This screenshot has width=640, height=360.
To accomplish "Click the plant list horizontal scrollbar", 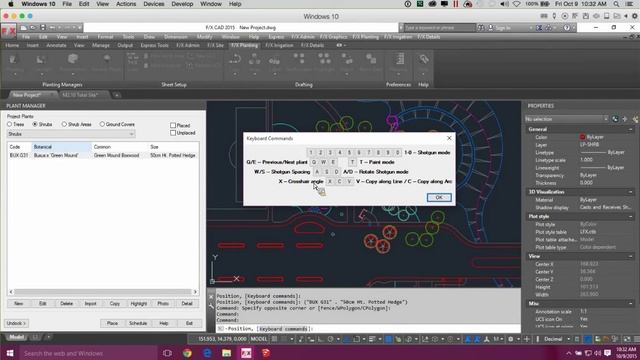I will click(103, 292).
